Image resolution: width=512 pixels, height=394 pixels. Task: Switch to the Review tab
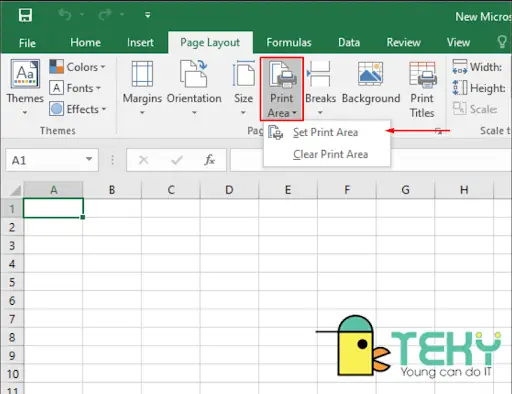pos(403,42)
